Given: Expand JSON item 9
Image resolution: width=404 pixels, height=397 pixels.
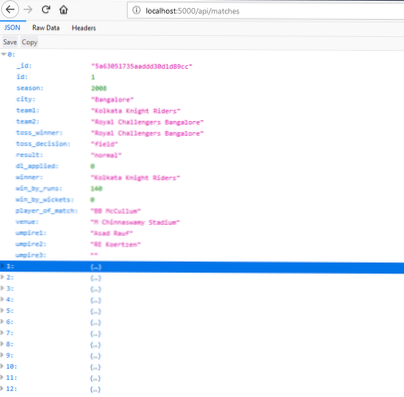Looking at the screenshot, I should pos(2,355).
